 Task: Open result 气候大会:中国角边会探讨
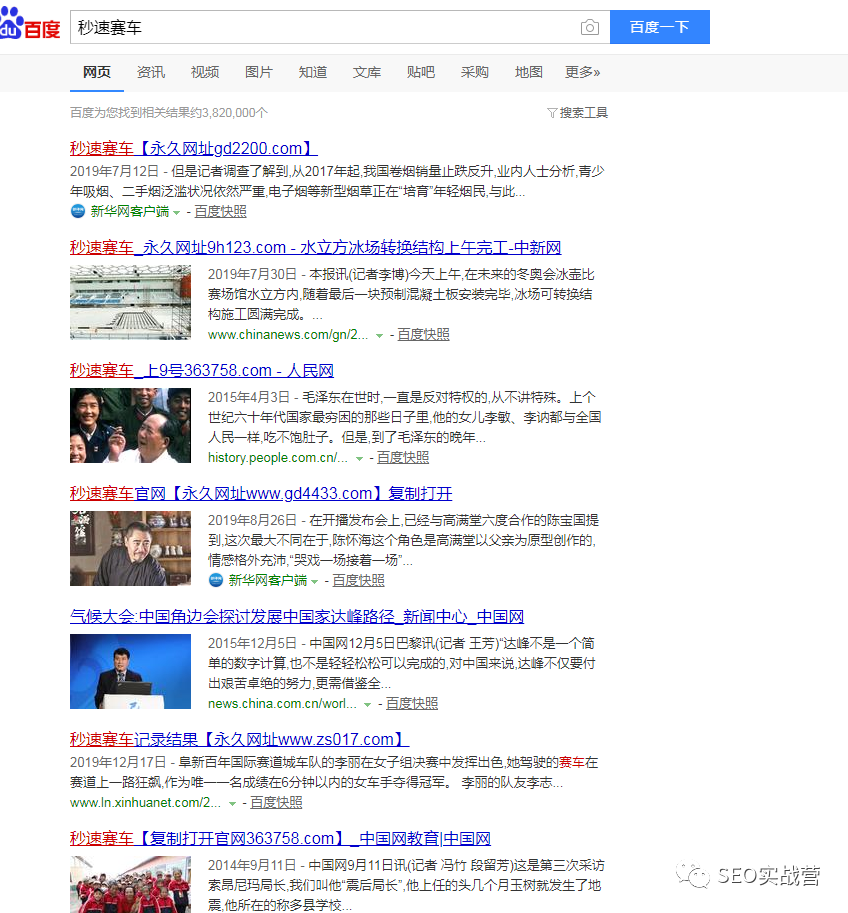click(297, 617)
